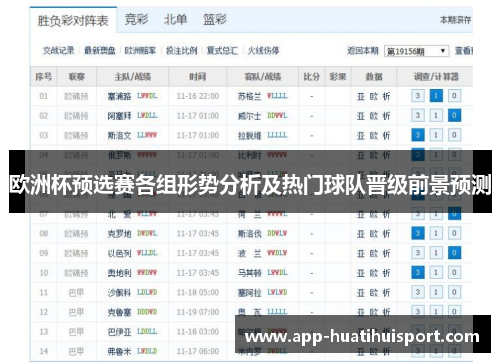Open the 胜负彩对阵表 tab

tap(73, 21)
